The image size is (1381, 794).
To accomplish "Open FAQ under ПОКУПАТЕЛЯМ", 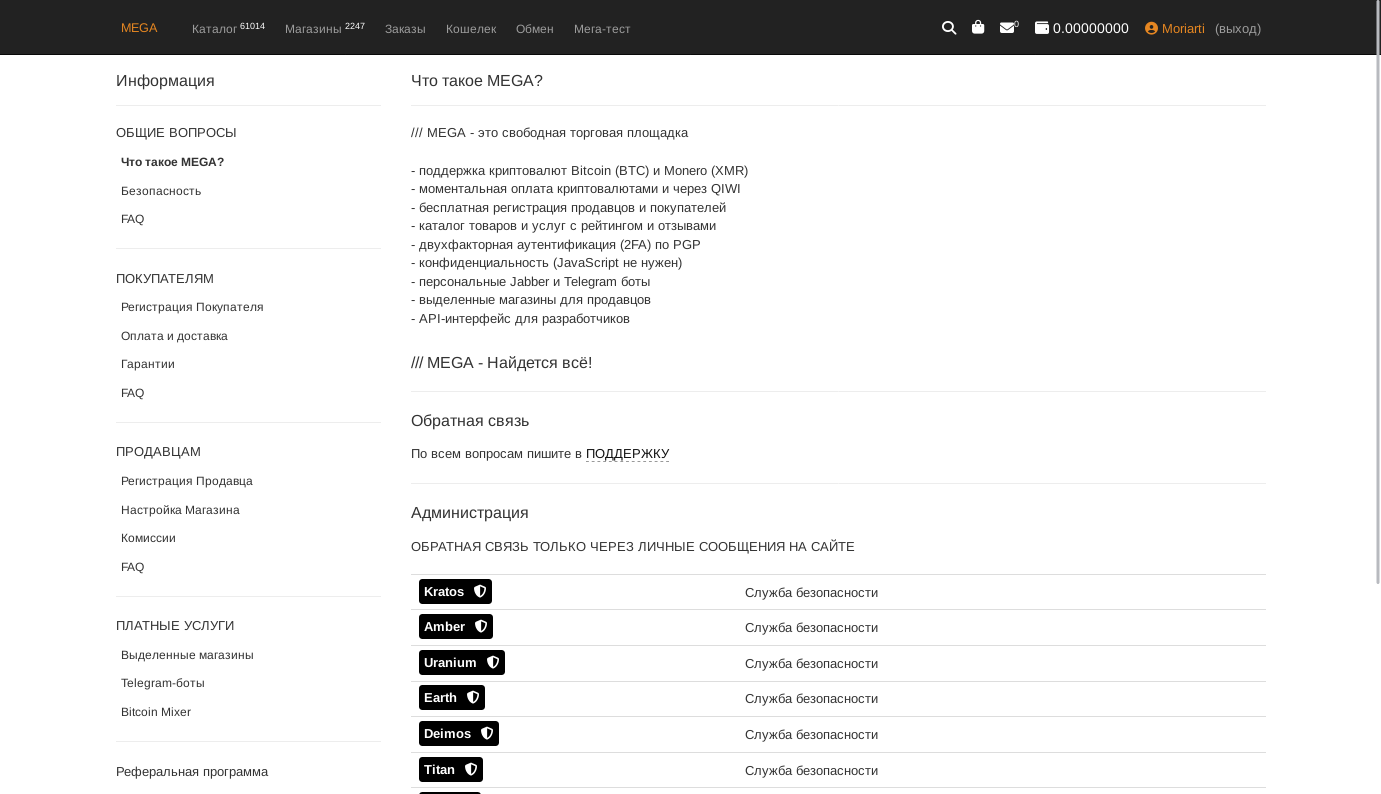I will pyautogui.click(x=132, y=393).
